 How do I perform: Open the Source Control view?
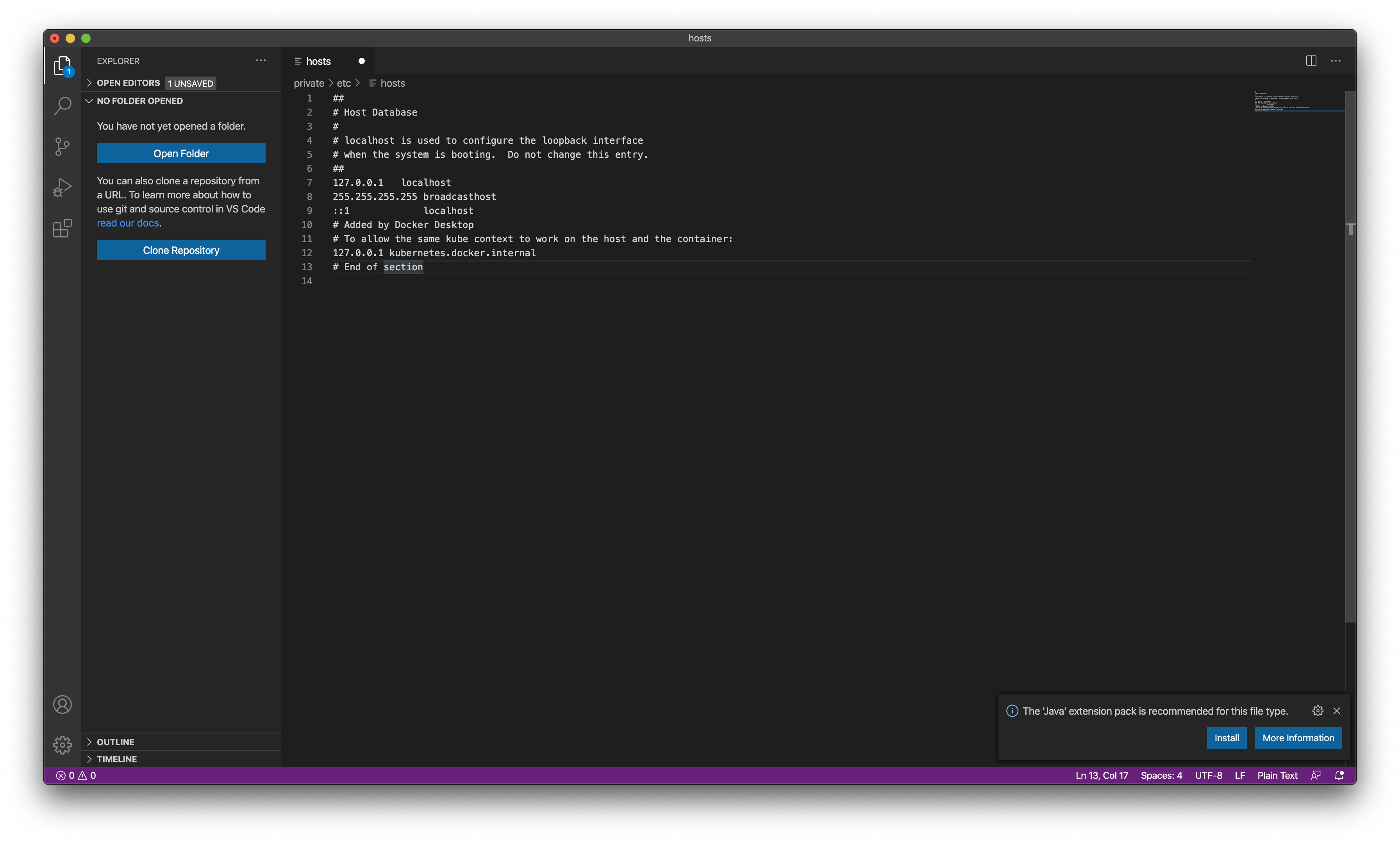[x=62, y=147]
